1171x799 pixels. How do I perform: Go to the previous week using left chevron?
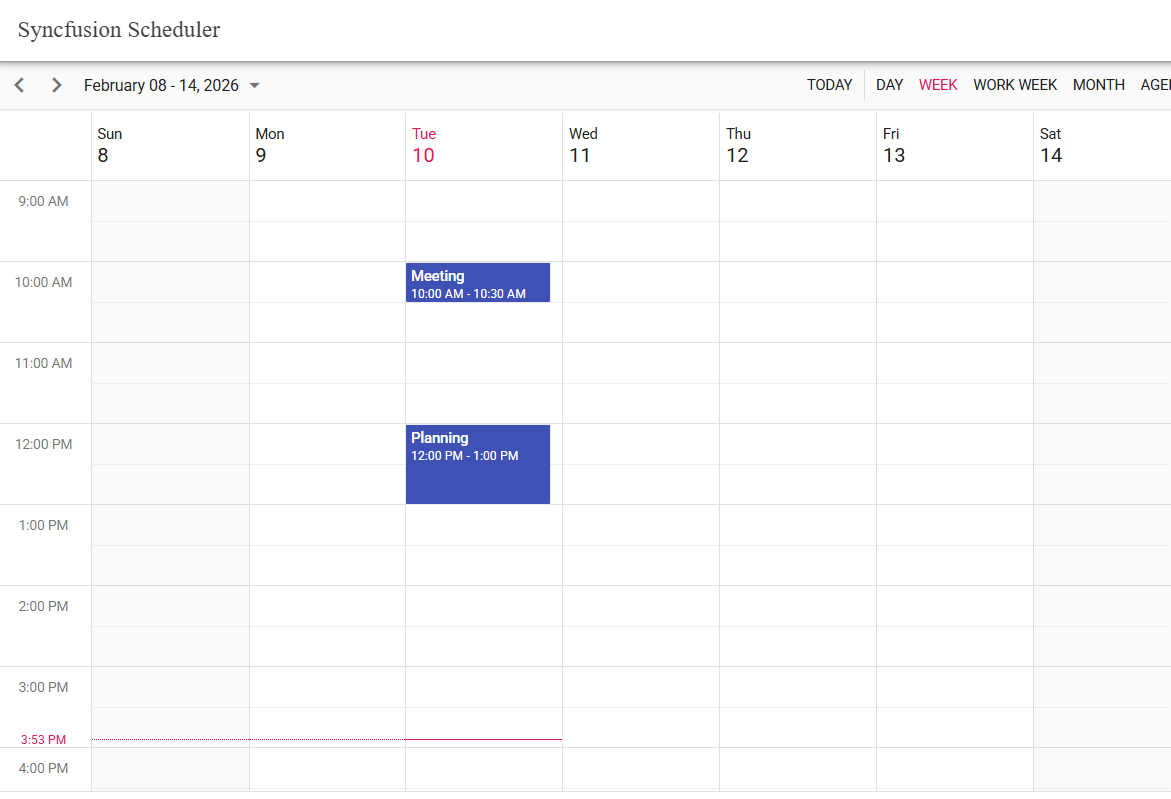[19, 85]
